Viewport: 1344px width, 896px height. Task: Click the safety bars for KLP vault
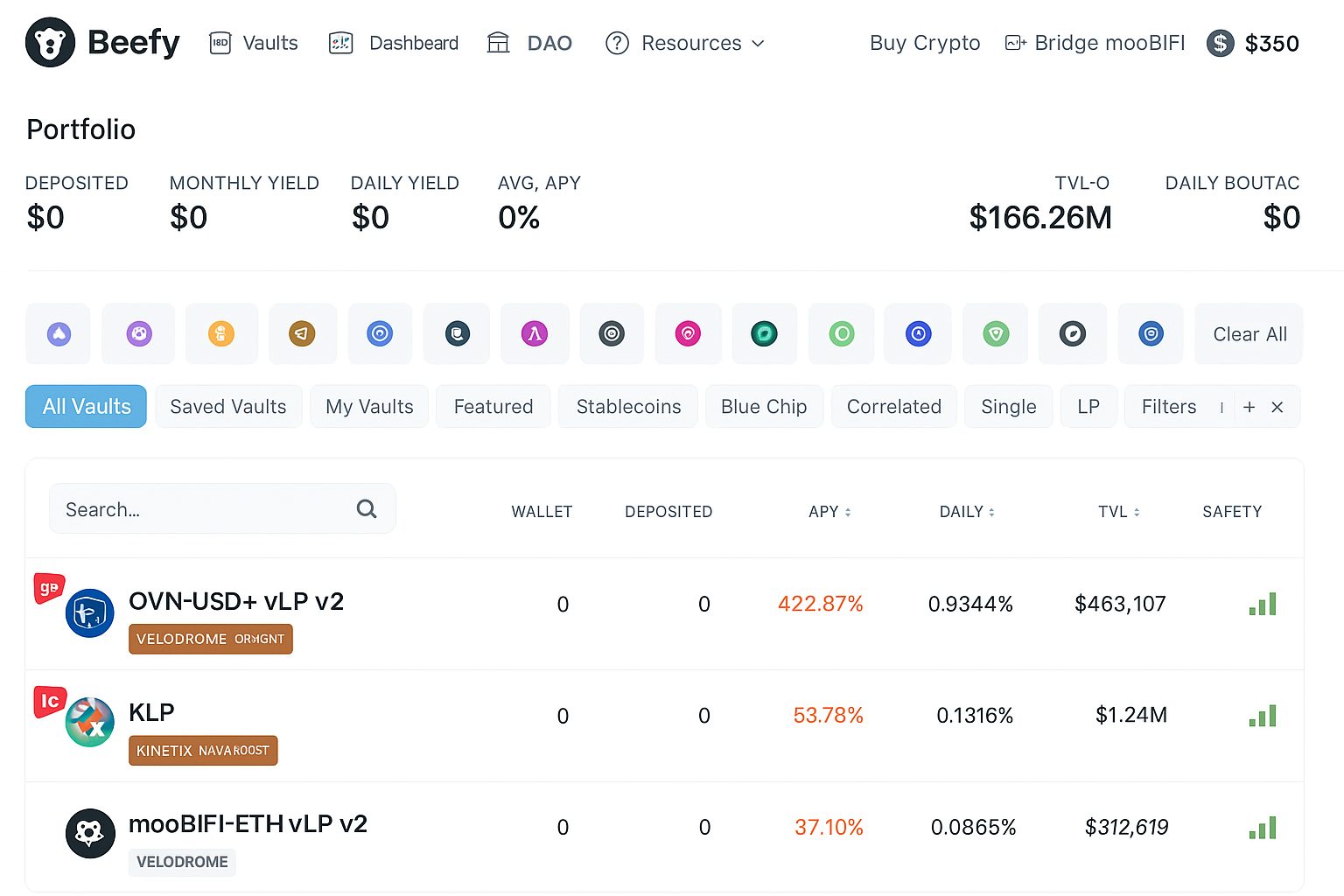pyautogui.click(x=1262, y=716)
